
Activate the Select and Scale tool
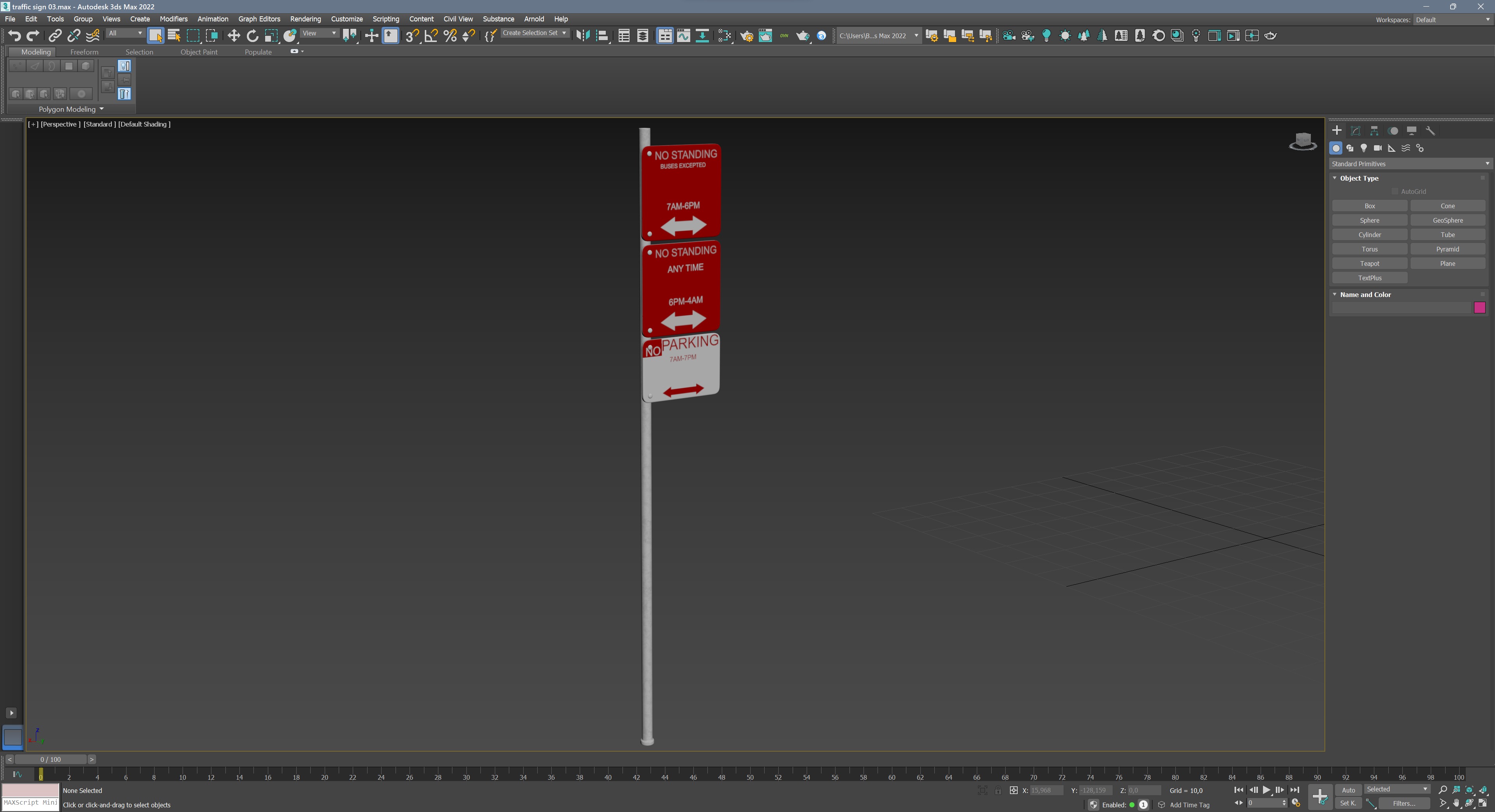(271, 35)
